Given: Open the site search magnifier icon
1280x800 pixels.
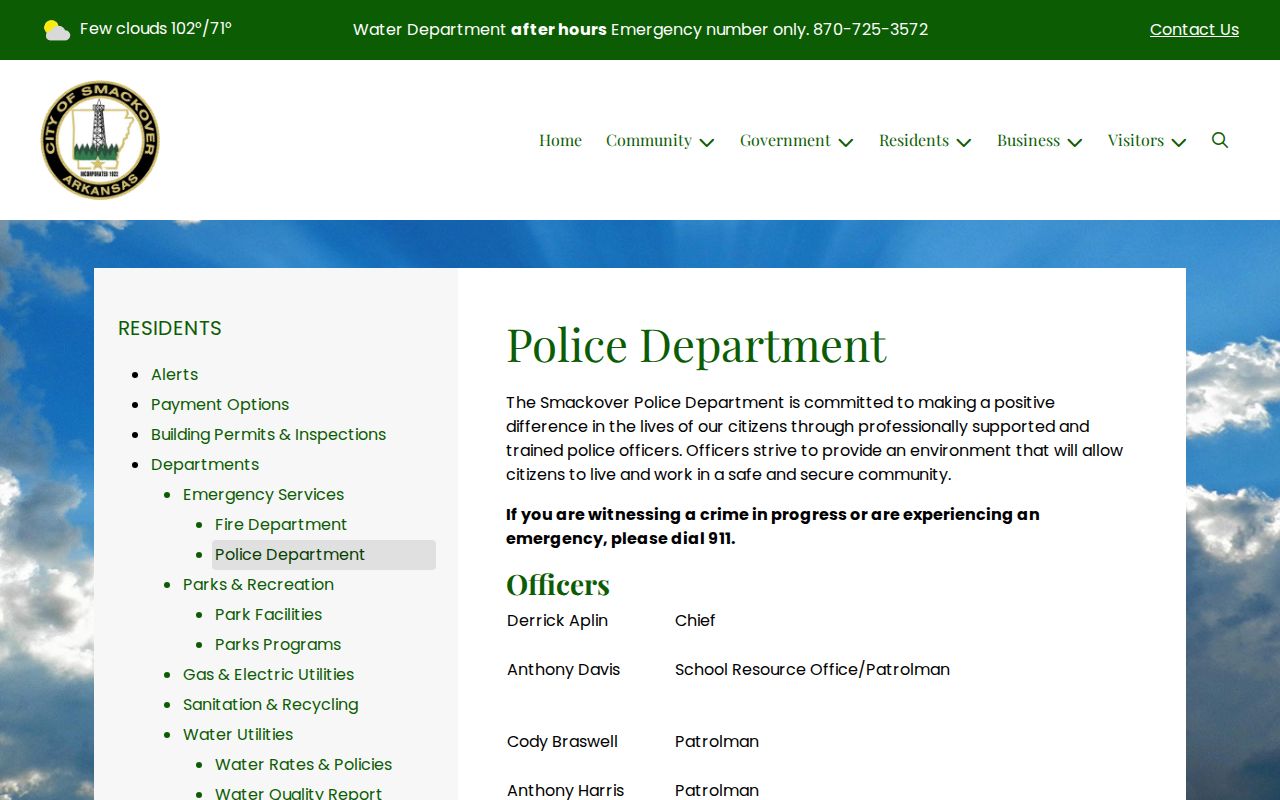Looking at the screenshot, I should (x=1220, y=140).
